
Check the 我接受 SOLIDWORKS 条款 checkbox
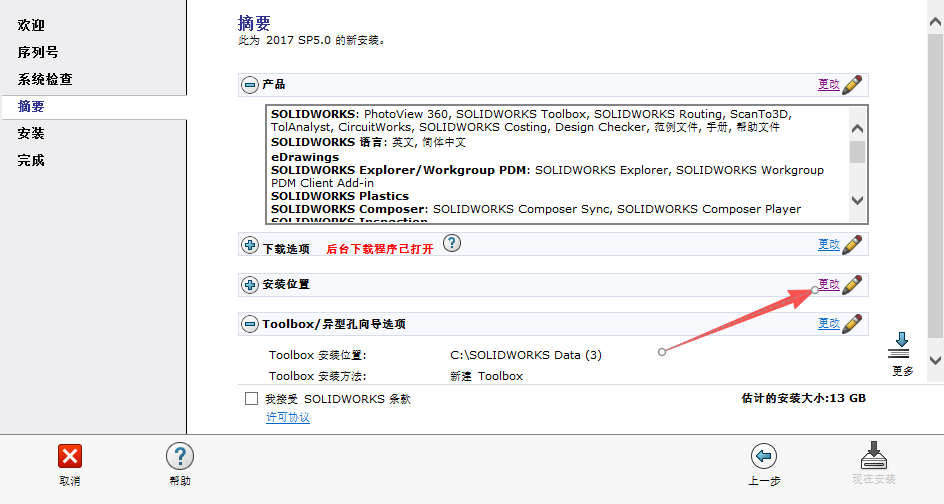(x=252, y=399)
